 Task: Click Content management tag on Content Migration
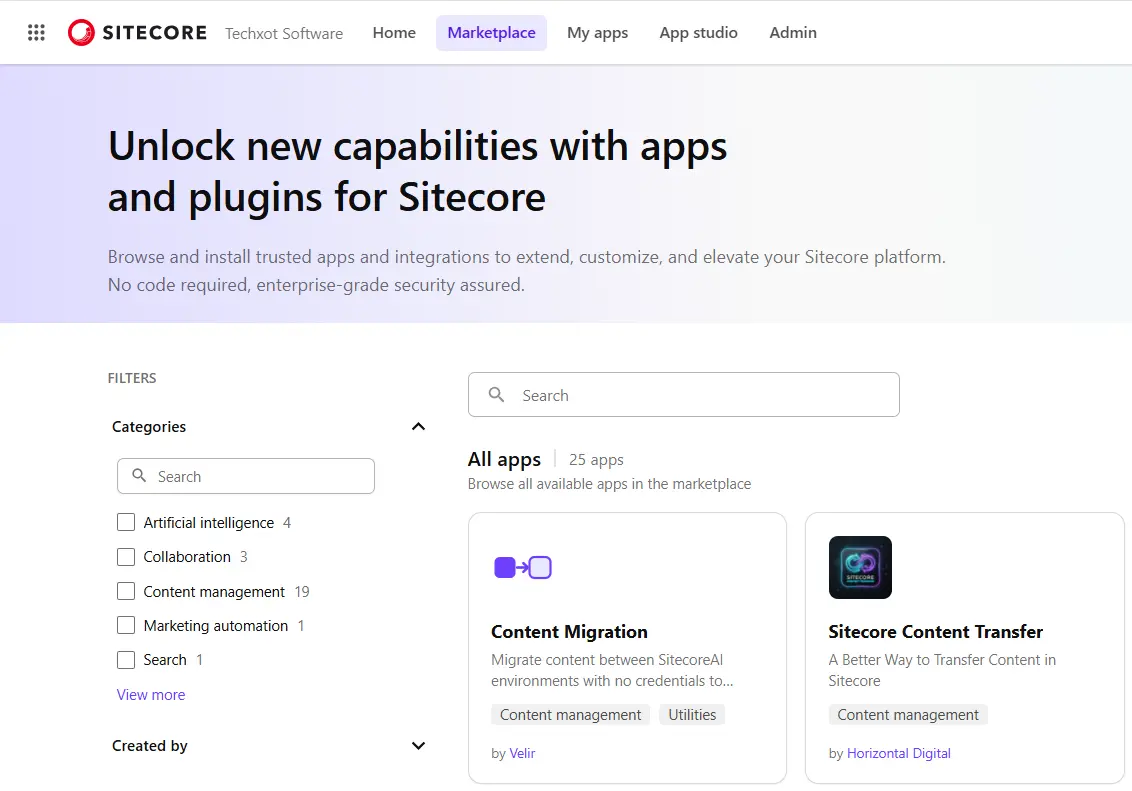pos(570,714)
